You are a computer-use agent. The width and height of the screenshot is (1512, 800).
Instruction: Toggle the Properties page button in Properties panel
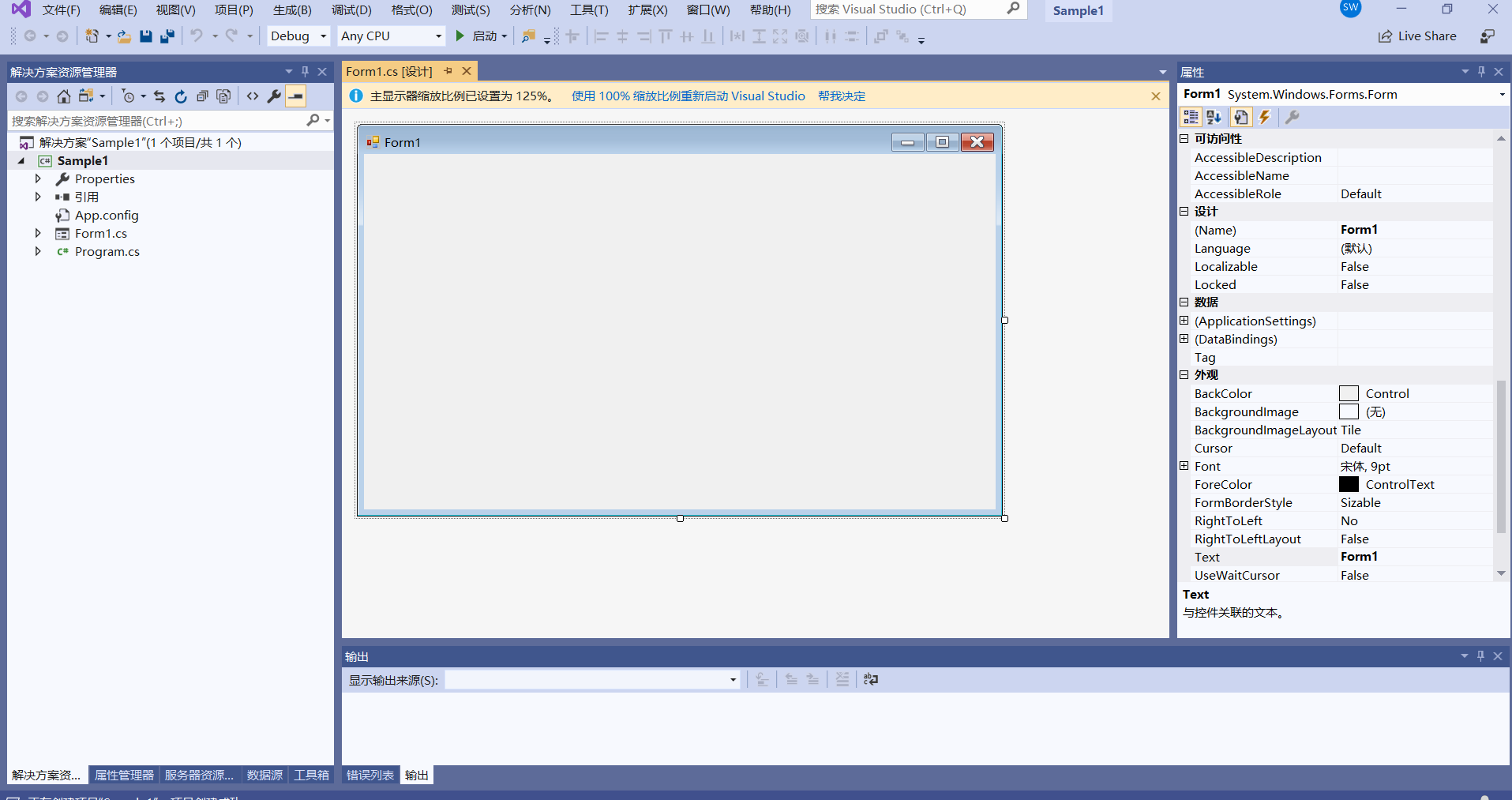[1241, 118]
